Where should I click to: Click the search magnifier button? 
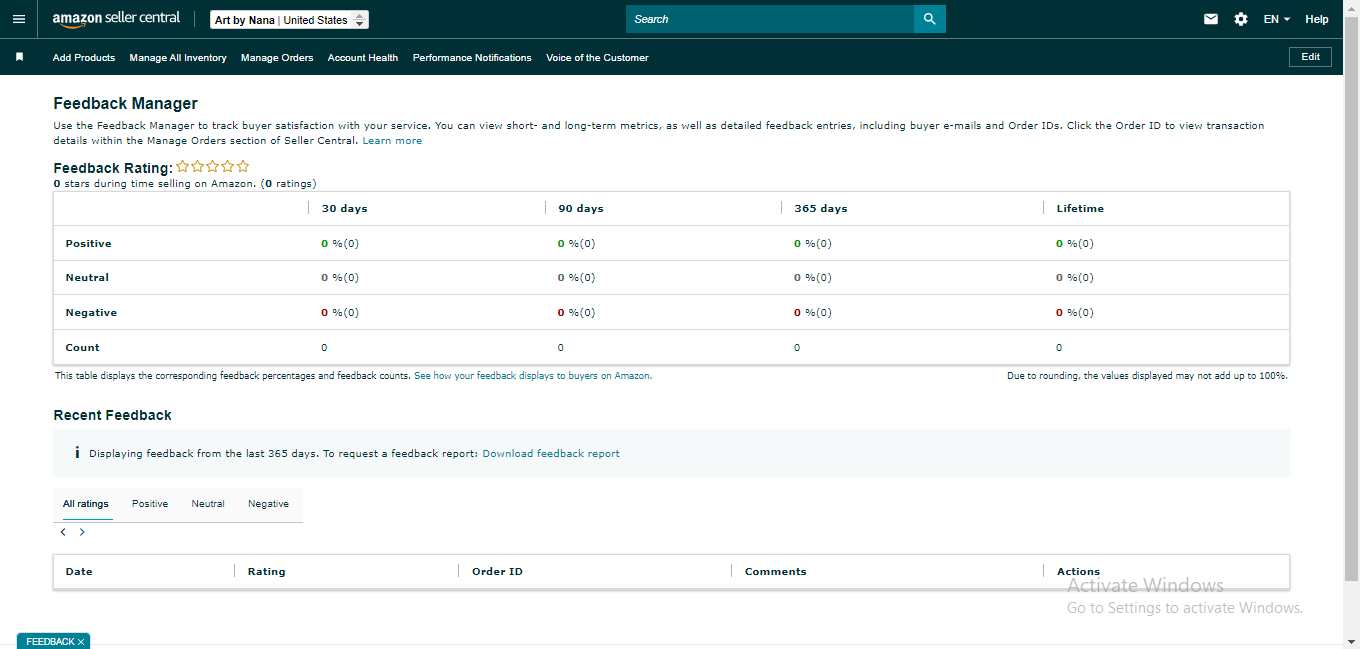click(929, 19)
